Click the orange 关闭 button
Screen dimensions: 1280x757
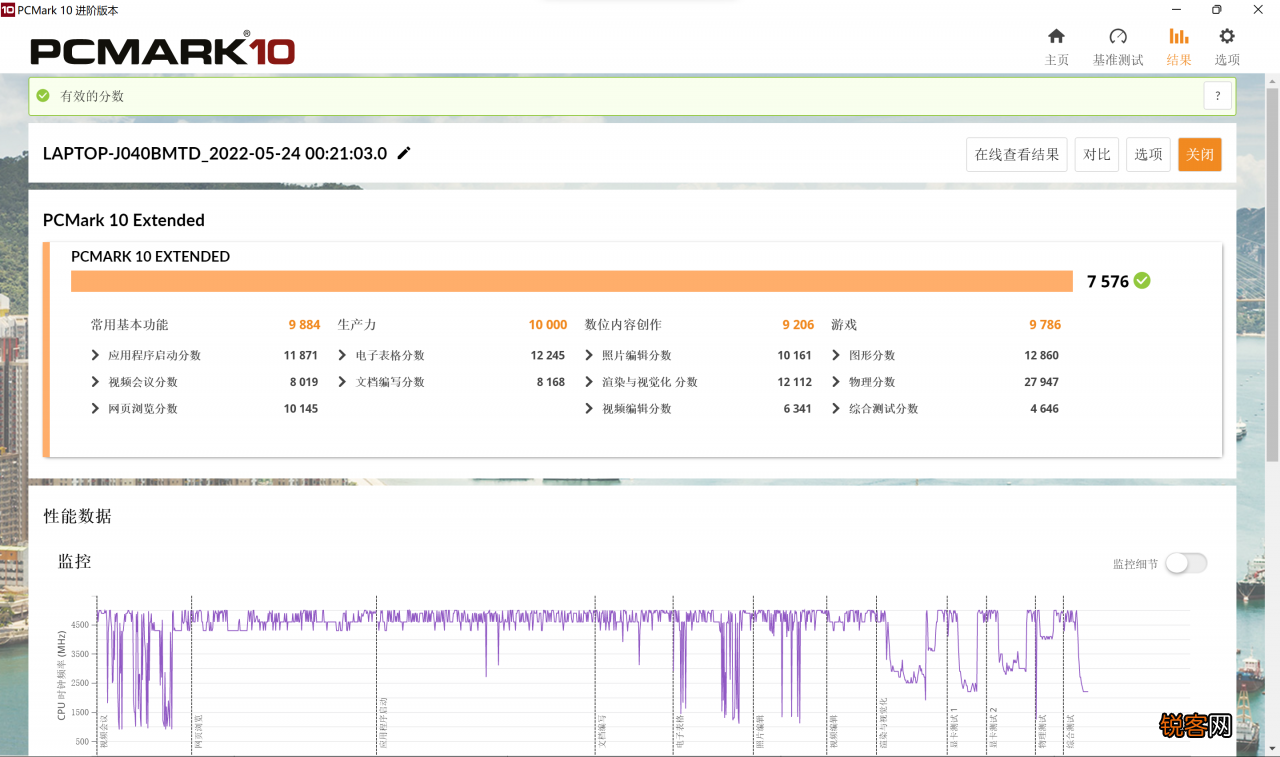1200,154
